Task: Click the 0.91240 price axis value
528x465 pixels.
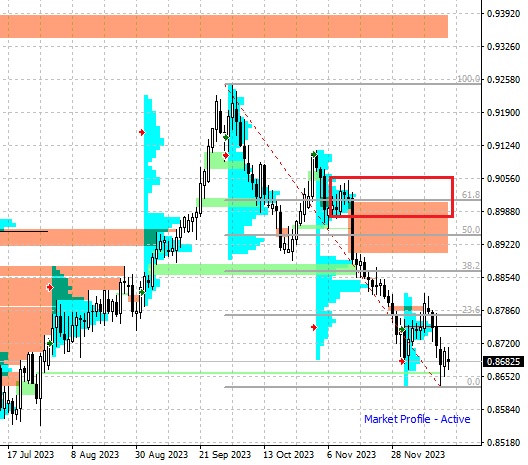Action: [504, 145]
